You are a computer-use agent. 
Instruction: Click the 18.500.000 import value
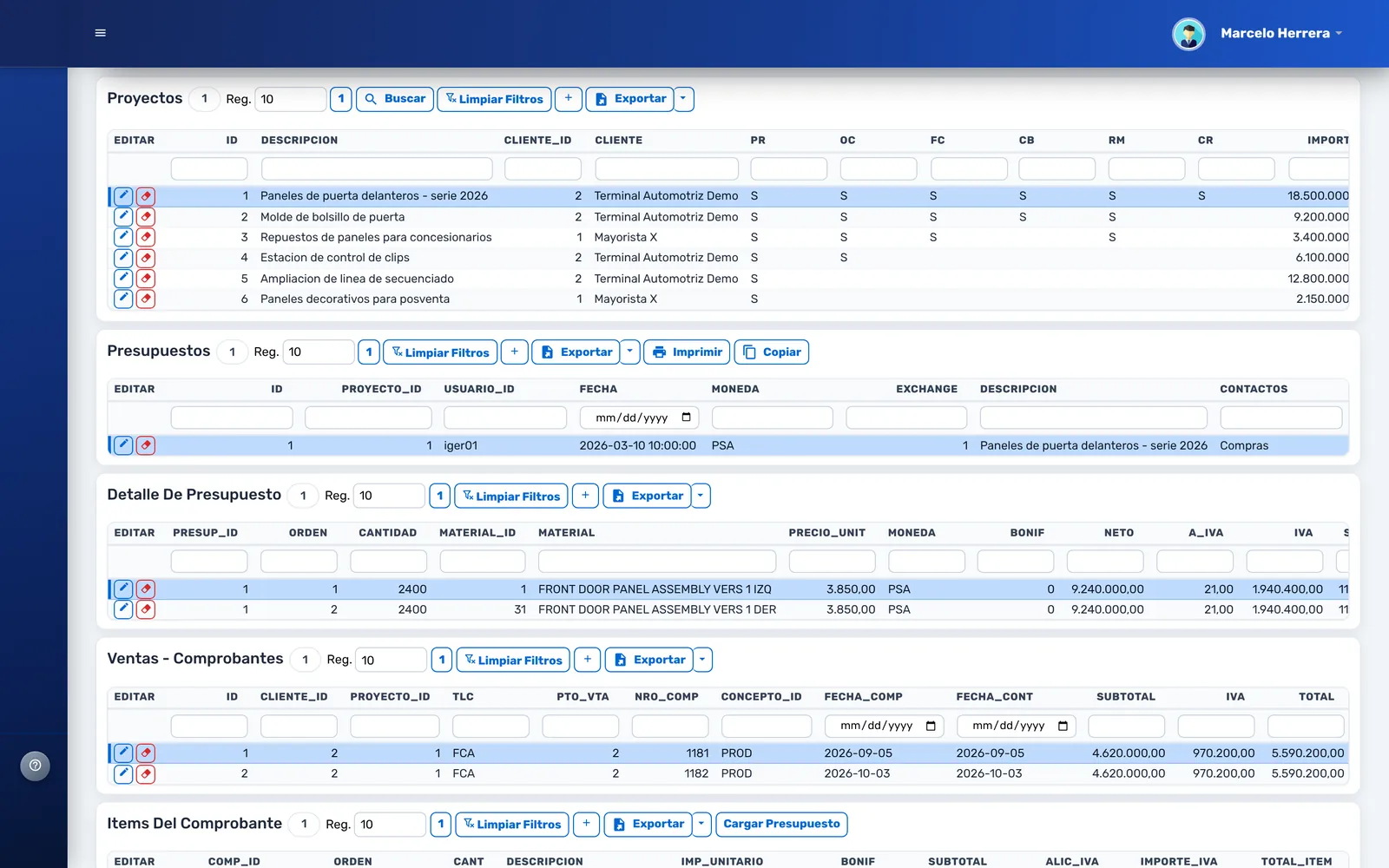point(1318,196)
